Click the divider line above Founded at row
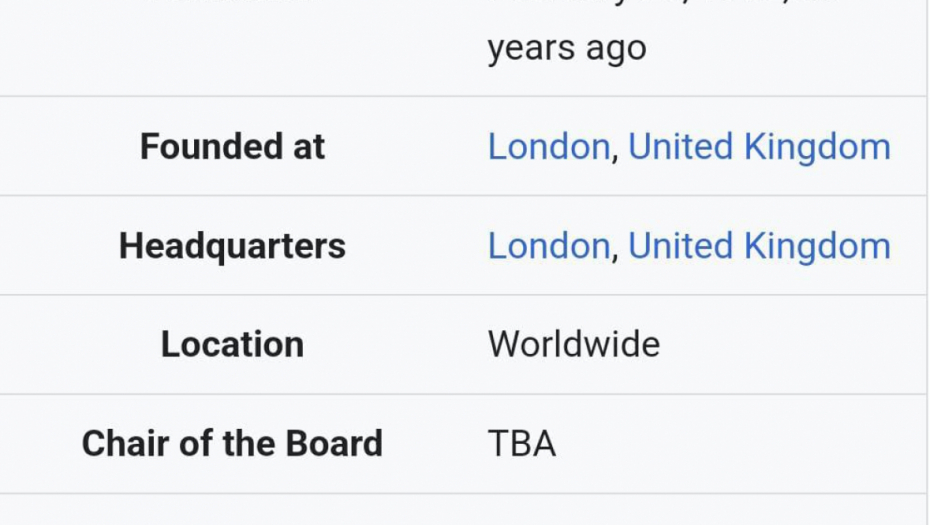This screenshot has height=525, width=930. click(462, 97)
